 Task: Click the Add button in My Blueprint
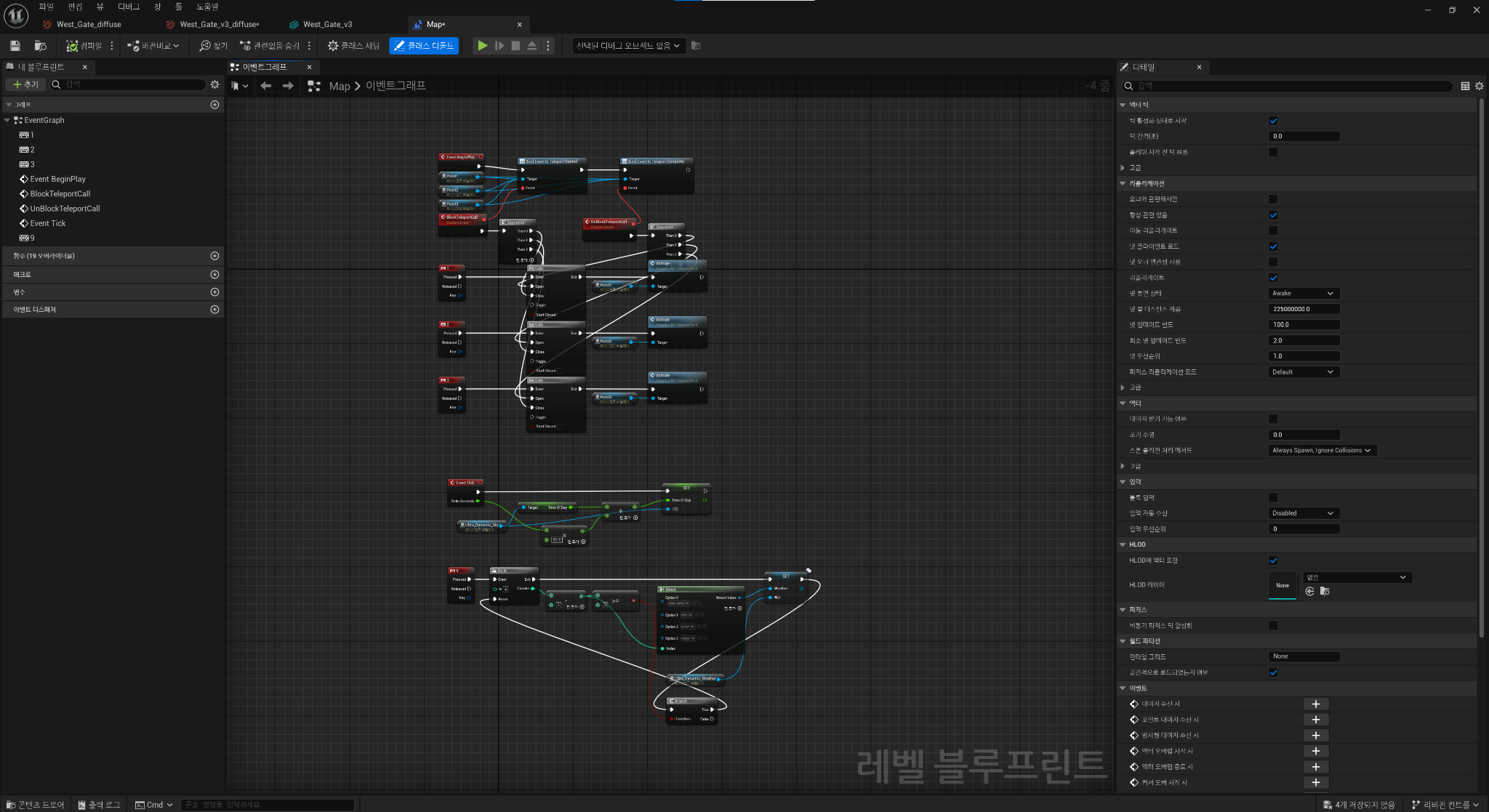(x=25, y=84)
